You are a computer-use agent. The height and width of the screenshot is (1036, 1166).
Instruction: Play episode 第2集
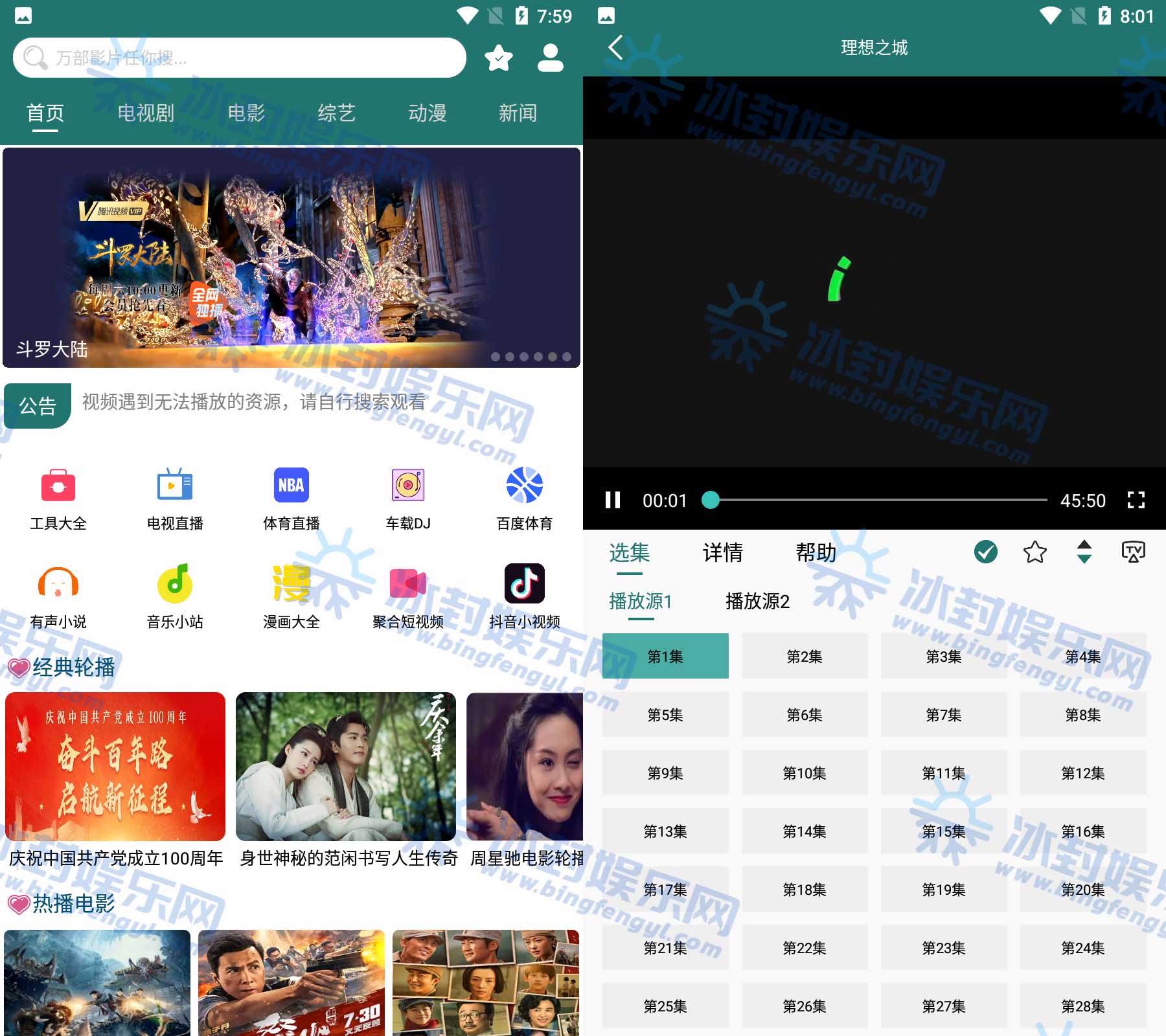pyautogui.click(x=805, y=656)
